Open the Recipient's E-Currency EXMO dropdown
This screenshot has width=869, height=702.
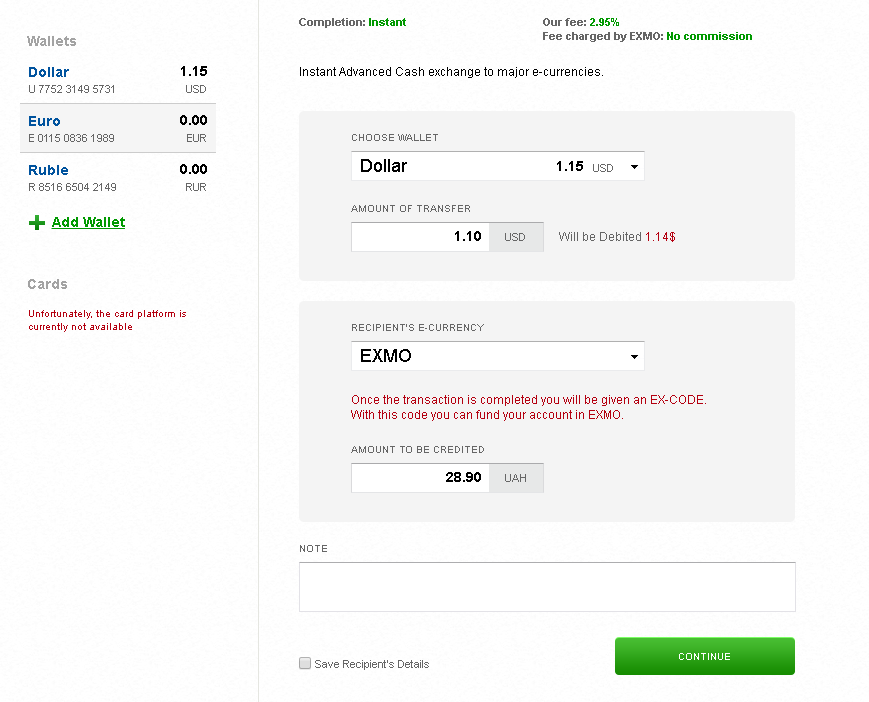tap(497, 356)
